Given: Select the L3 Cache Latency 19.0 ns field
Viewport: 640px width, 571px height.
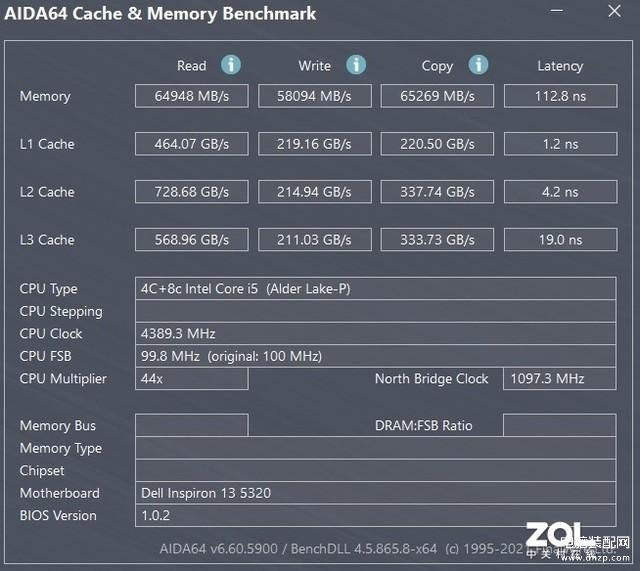Looking at the screenshot, I should (x=560, y=240).
